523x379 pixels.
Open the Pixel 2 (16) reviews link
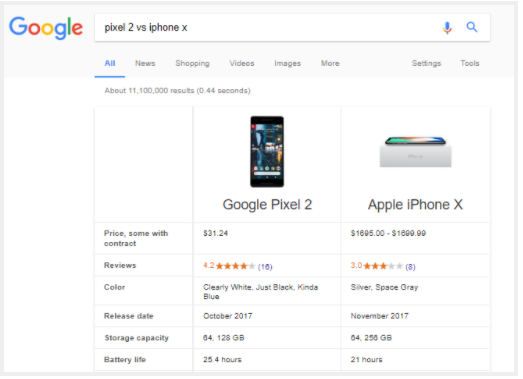[265, 267]
